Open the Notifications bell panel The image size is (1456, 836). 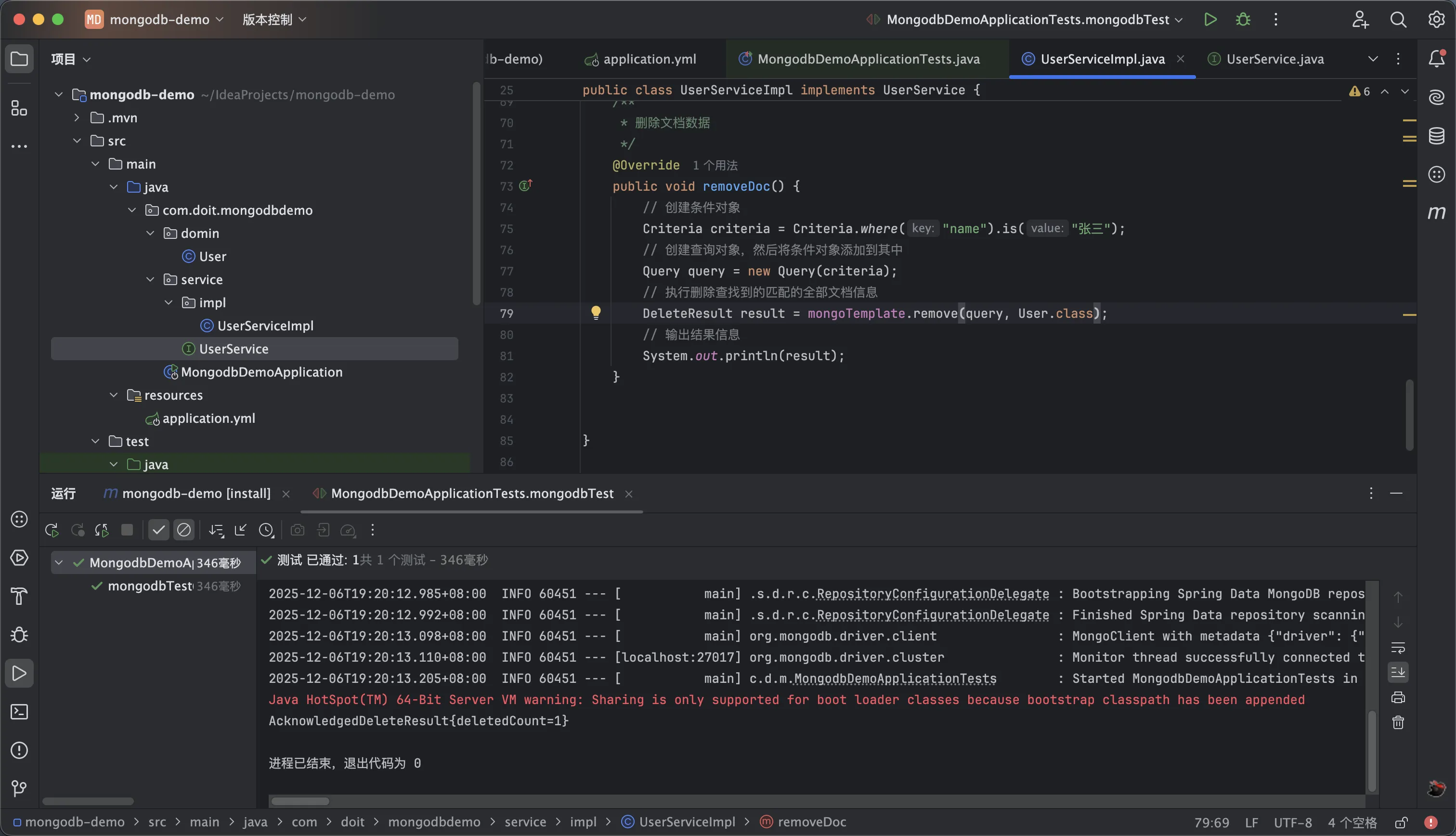1436,59
